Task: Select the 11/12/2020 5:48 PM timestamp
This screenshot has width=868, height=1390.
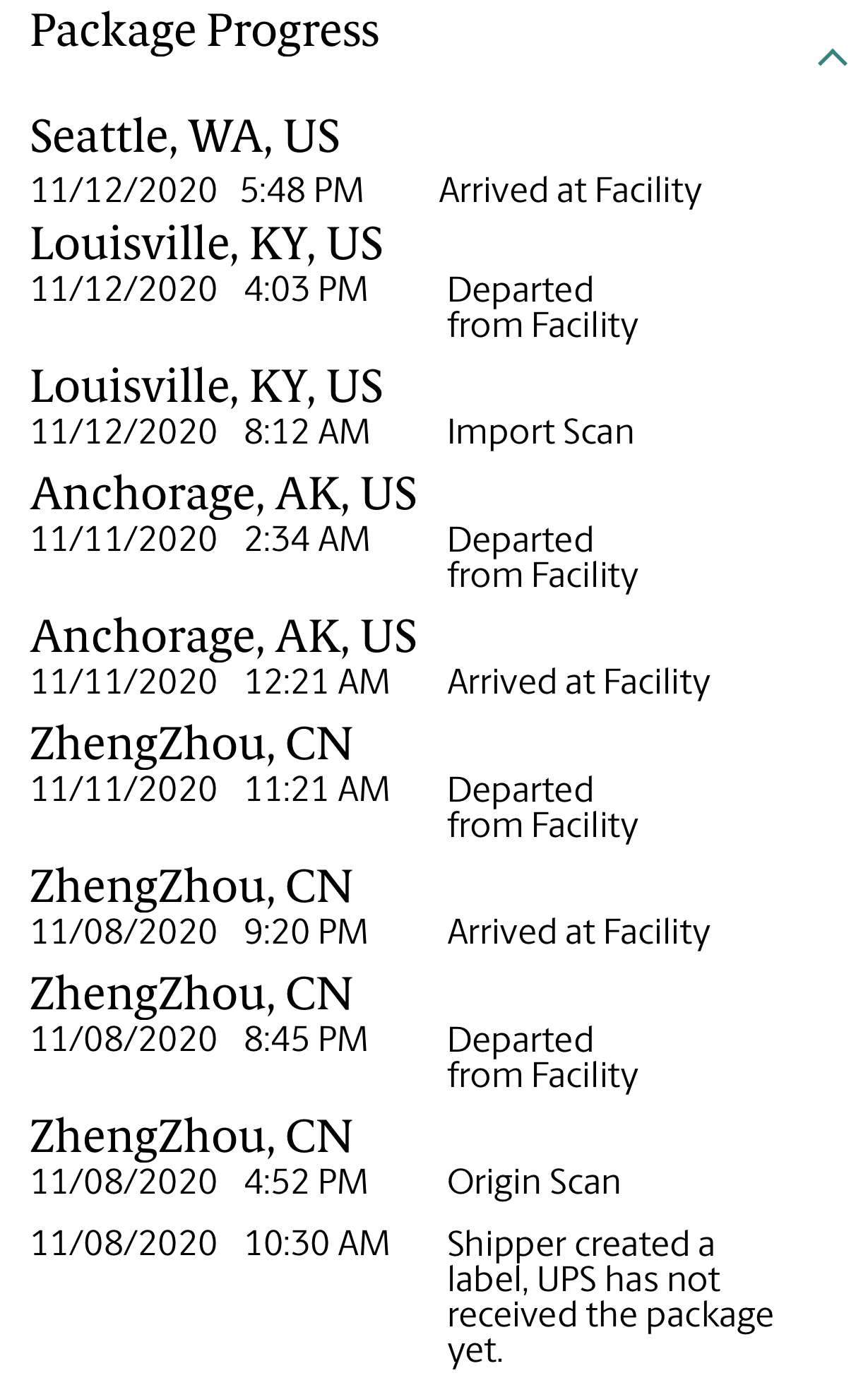Action: (x=197, y=191)
